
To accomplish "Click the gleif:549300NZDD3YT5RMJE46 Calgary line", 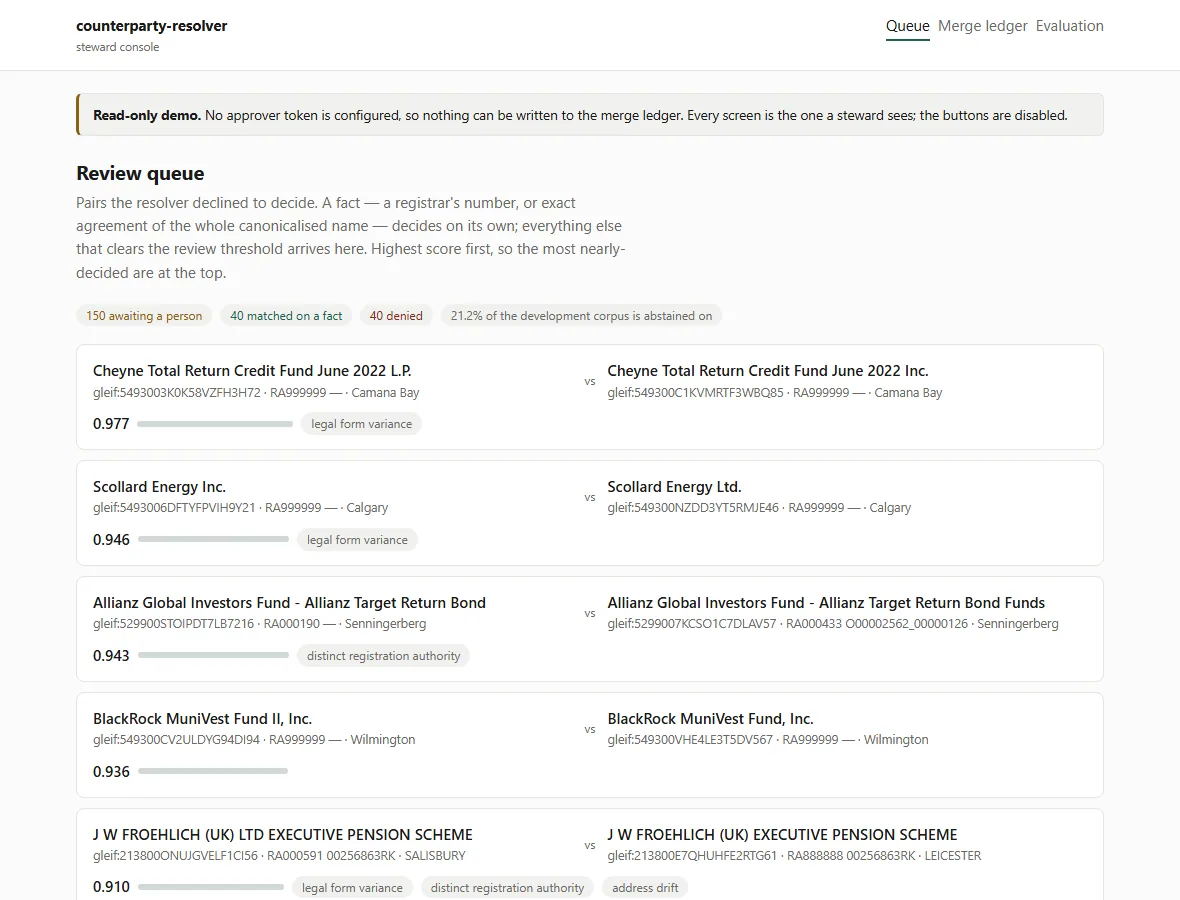I will pos(759,508).
